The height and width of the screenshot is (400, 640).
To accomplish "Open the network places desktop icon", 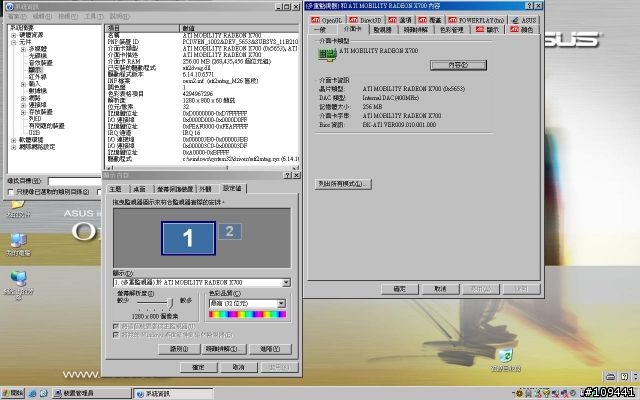I will [18, 284].
